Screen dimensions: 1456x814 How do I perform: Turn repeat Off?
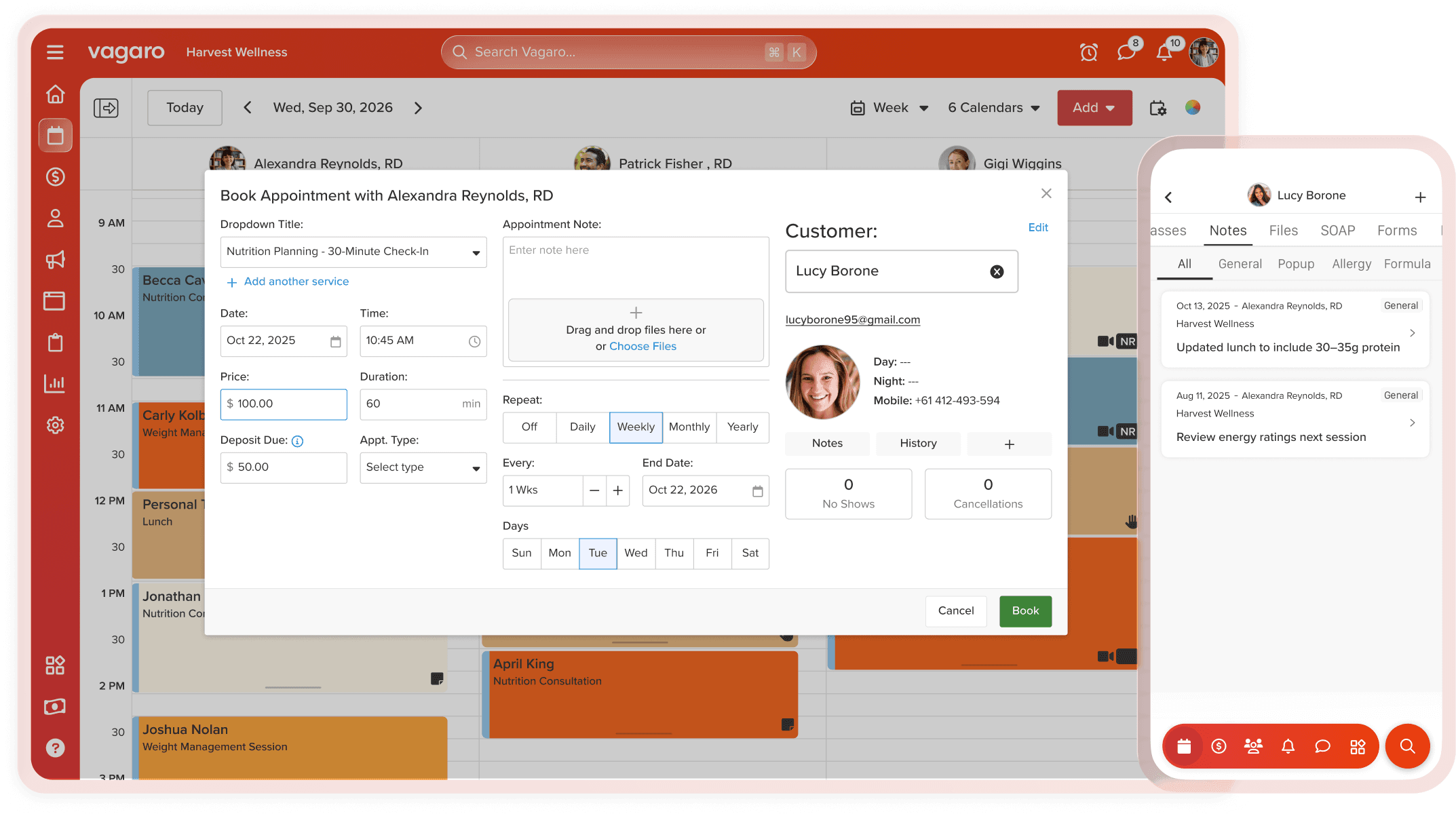(x=529, y=427)
